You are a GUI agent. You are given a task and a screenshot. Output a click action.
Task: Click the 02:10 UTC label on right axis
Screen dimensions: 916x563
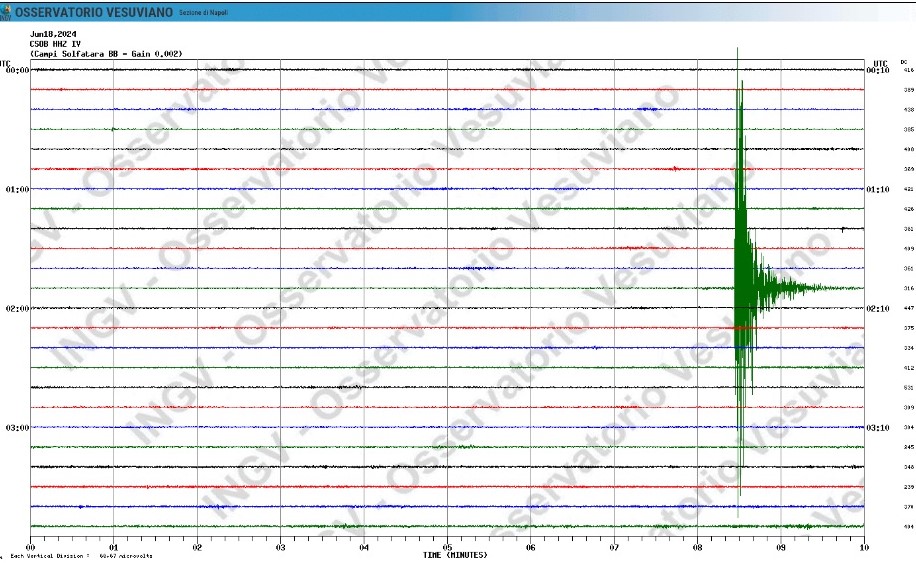coord(878,308)
